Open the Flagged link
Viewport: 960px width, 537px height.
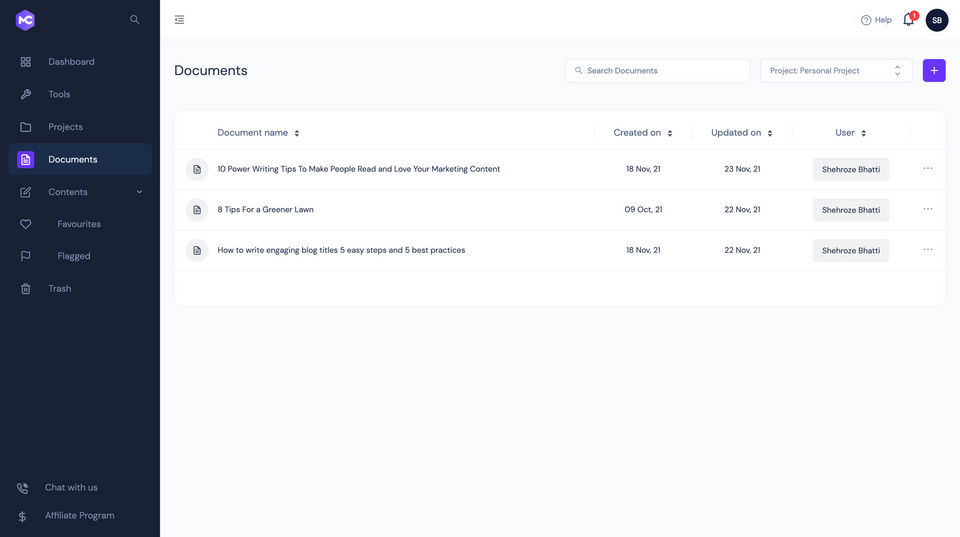[x=73, y=256]
